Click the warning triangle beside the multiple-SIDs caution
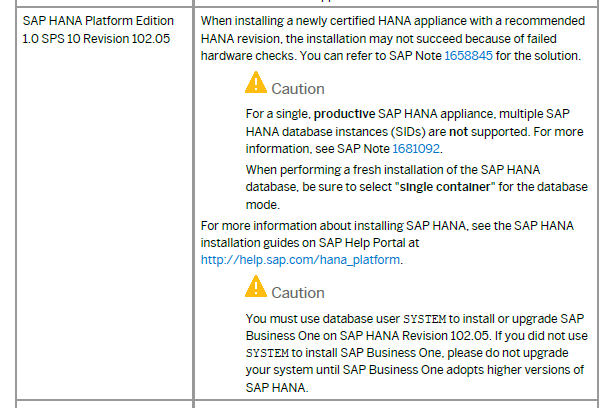The image size is (605, 408). coord(256,82)
